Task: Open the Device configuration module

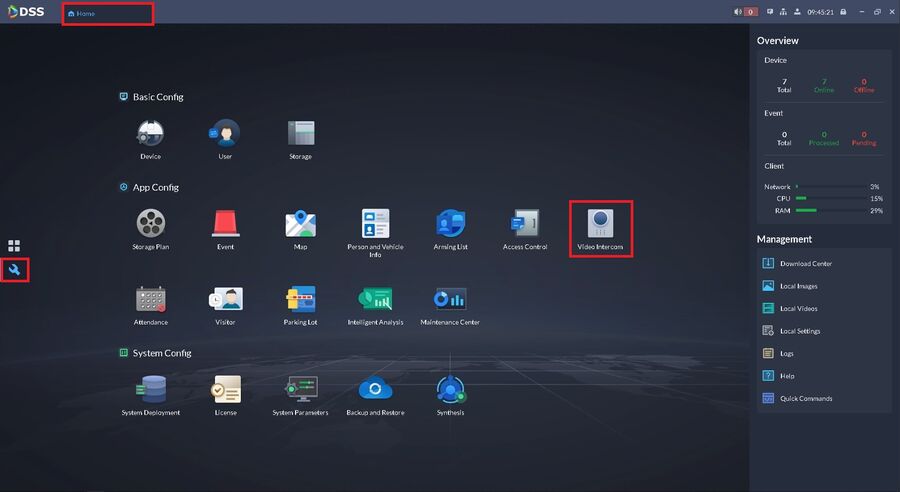Action: 150,139
